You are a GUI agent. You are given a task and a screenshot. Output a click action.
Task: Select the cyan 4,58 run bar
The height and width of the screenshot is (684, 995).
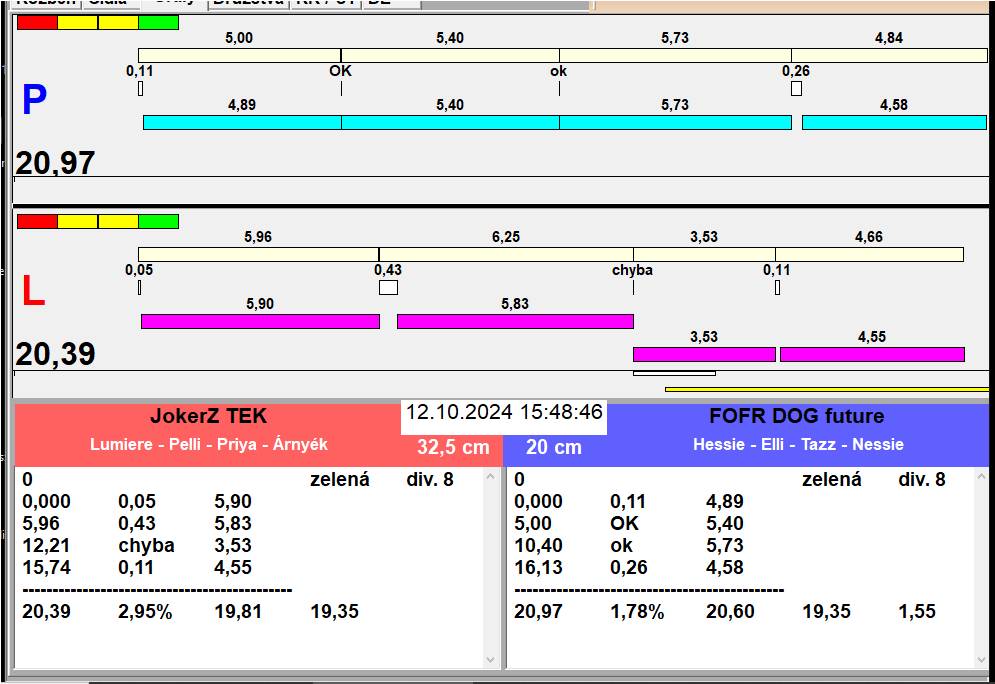[894, 122]
